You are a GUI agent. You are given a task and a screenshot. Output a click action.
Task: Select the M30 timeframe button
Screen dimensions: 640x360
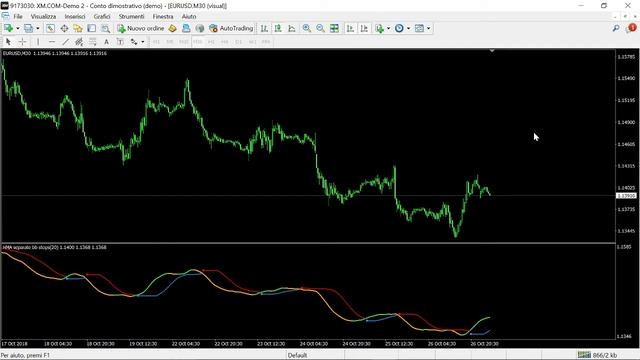click(198, 42)
